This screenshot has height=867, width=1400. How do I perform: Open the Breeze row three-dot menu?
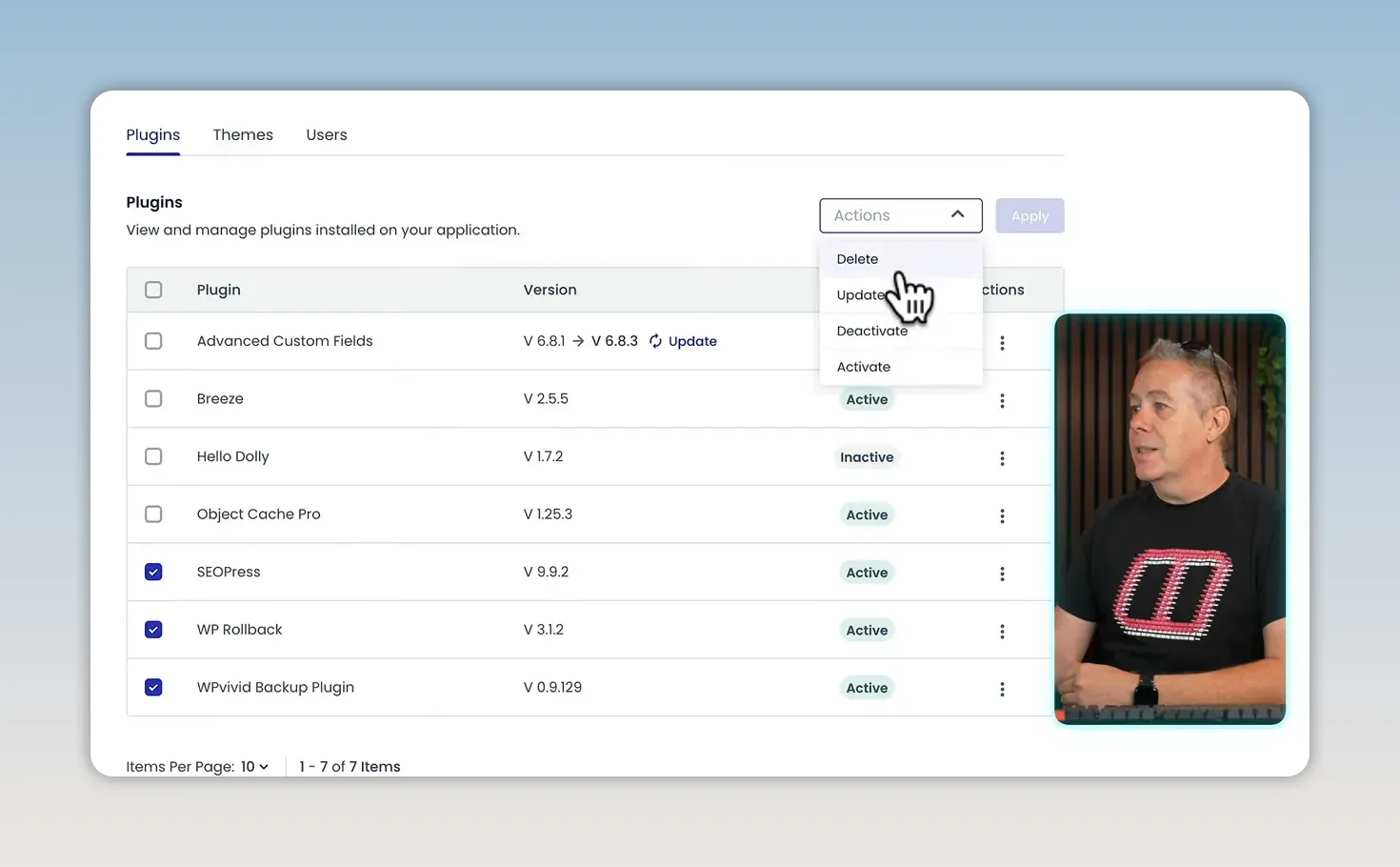tap(1002, 401)
